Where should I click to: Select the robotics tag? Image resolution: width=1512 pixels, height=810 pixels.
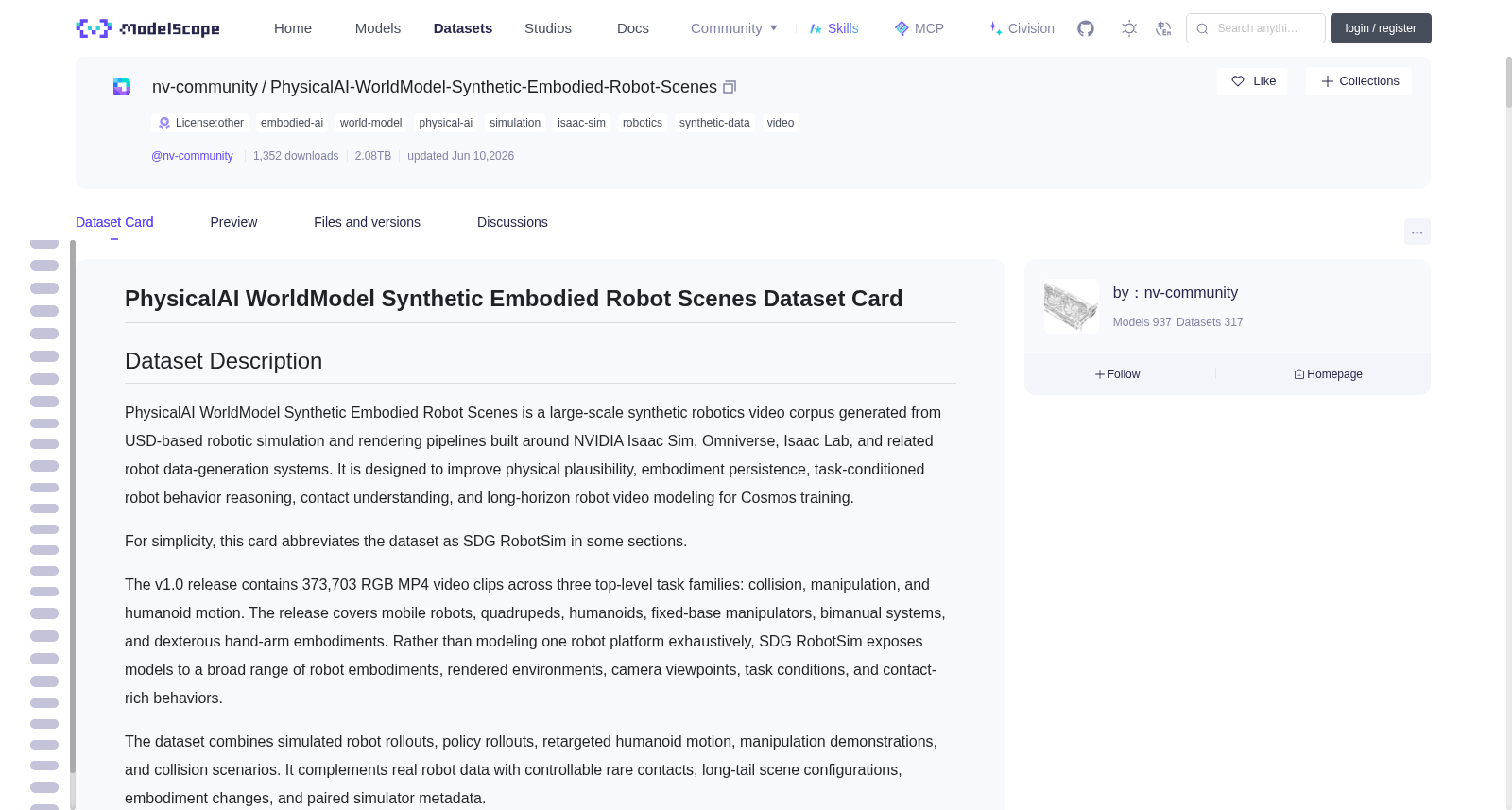pyautogui.click(x=643, y=123)
